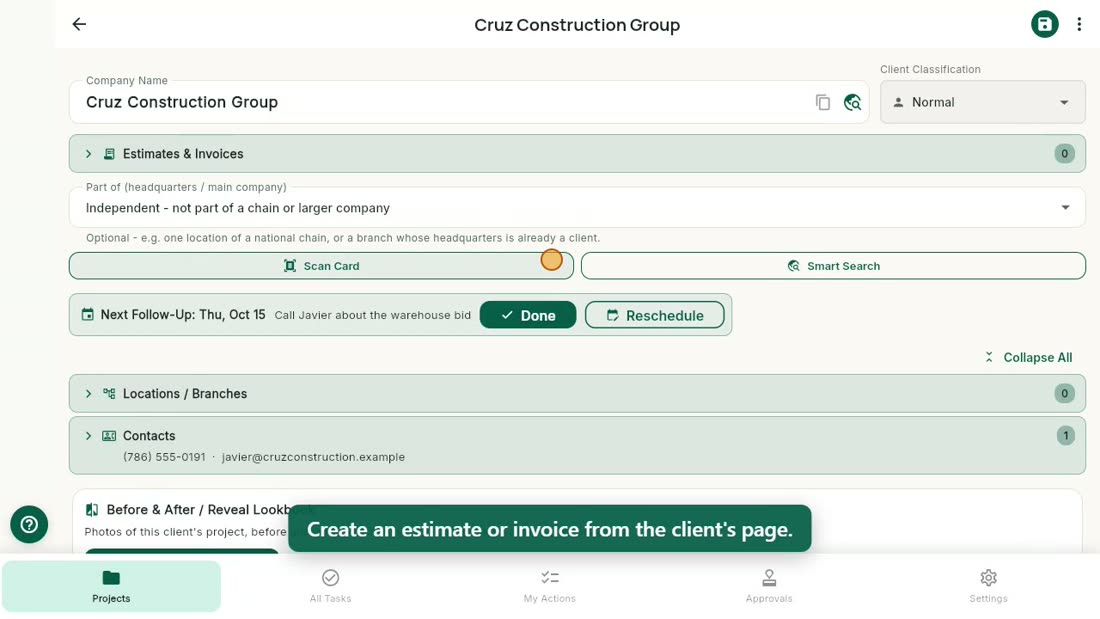
Task: Click the phone number (786) 555-0191
Action: 164,457
